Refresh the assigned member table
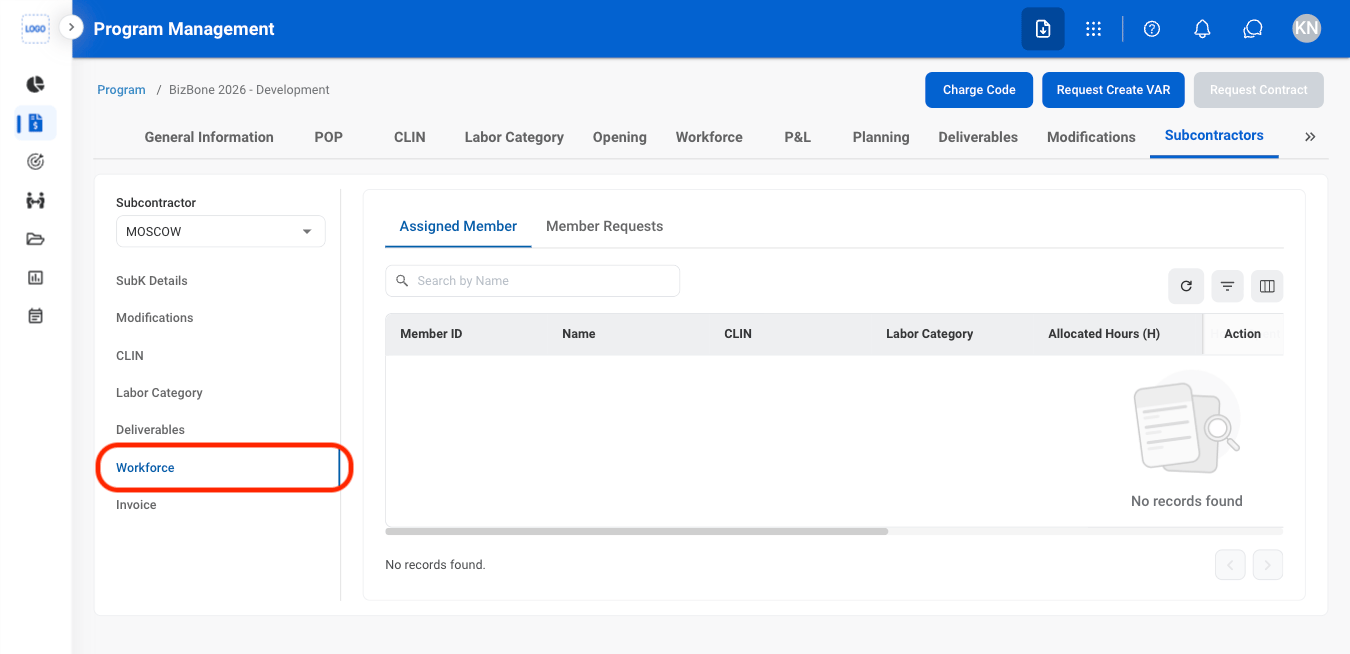The image size is (1350, 654). pos(1186,286)
